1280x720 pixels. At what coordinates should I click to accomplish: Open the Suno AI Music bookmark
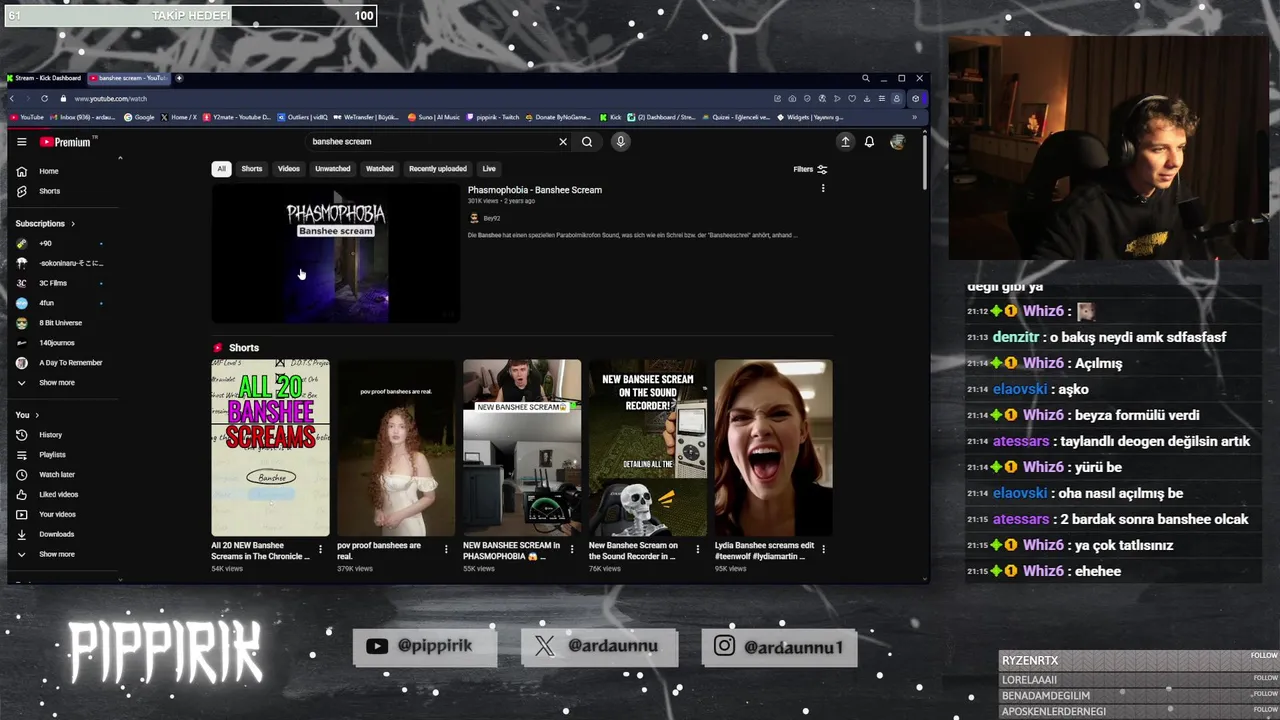[x=434, y=117]
